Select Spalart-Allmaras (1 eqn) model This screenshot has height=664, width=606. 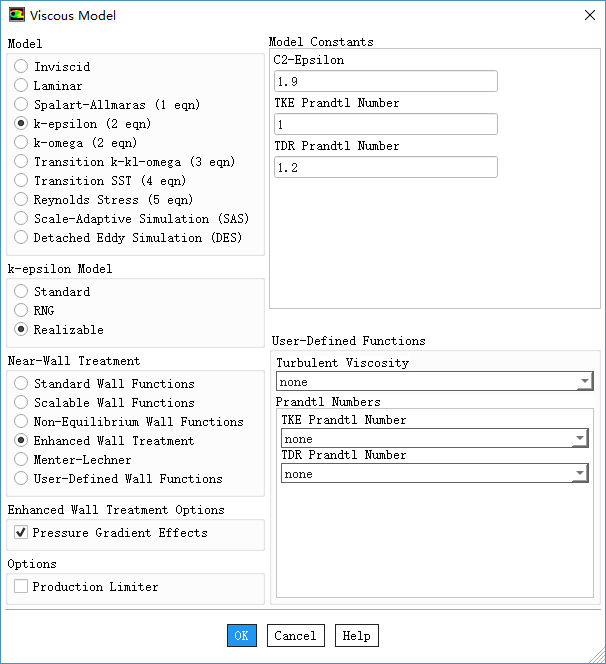tap(21, 105)
